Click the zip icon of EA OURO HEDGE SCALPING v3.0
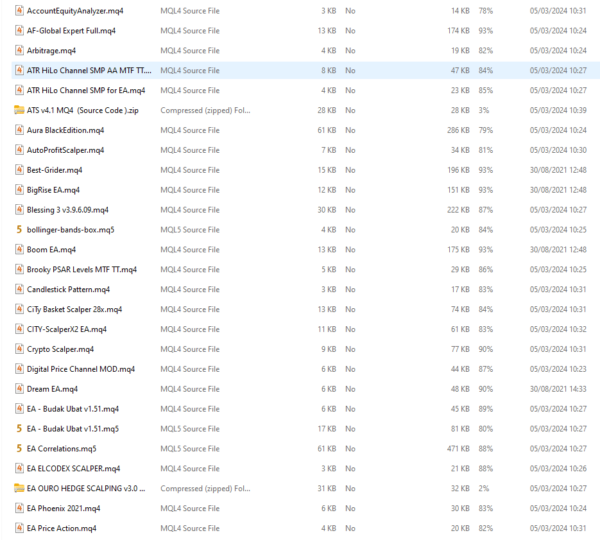 (x=19, y=488)
